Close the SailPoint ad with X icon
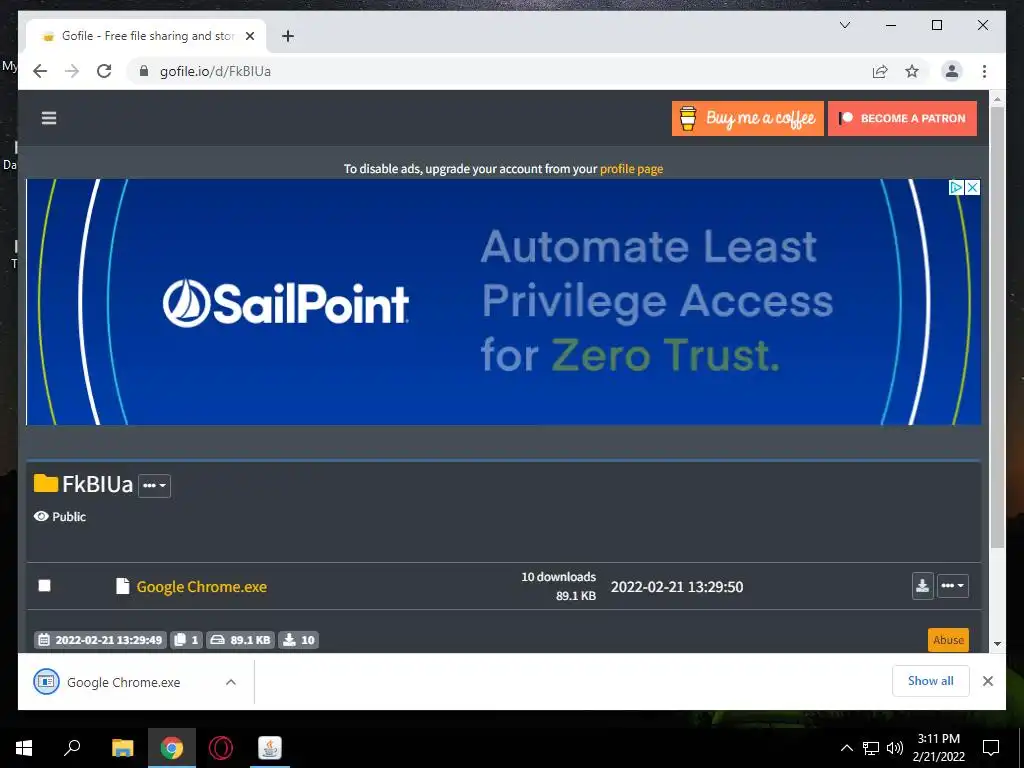The height and width of the screenshot is (768, 1024). (972, 187)
